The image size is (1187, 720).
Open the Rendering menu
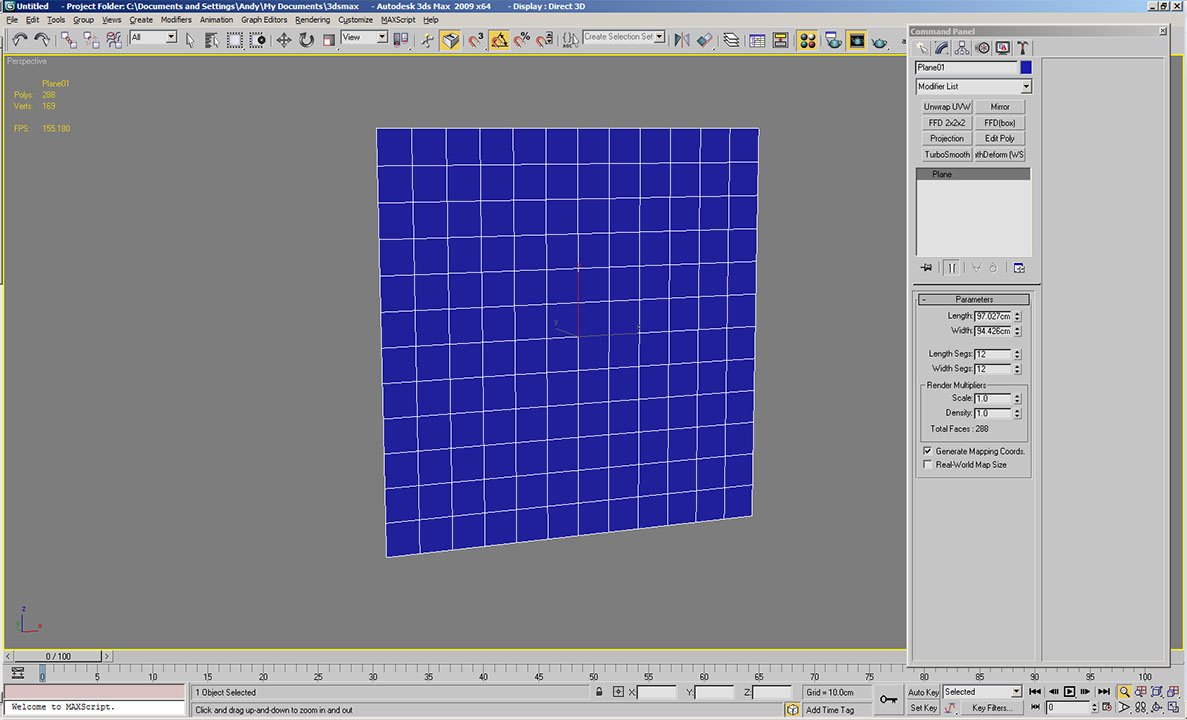coord(312,20)
